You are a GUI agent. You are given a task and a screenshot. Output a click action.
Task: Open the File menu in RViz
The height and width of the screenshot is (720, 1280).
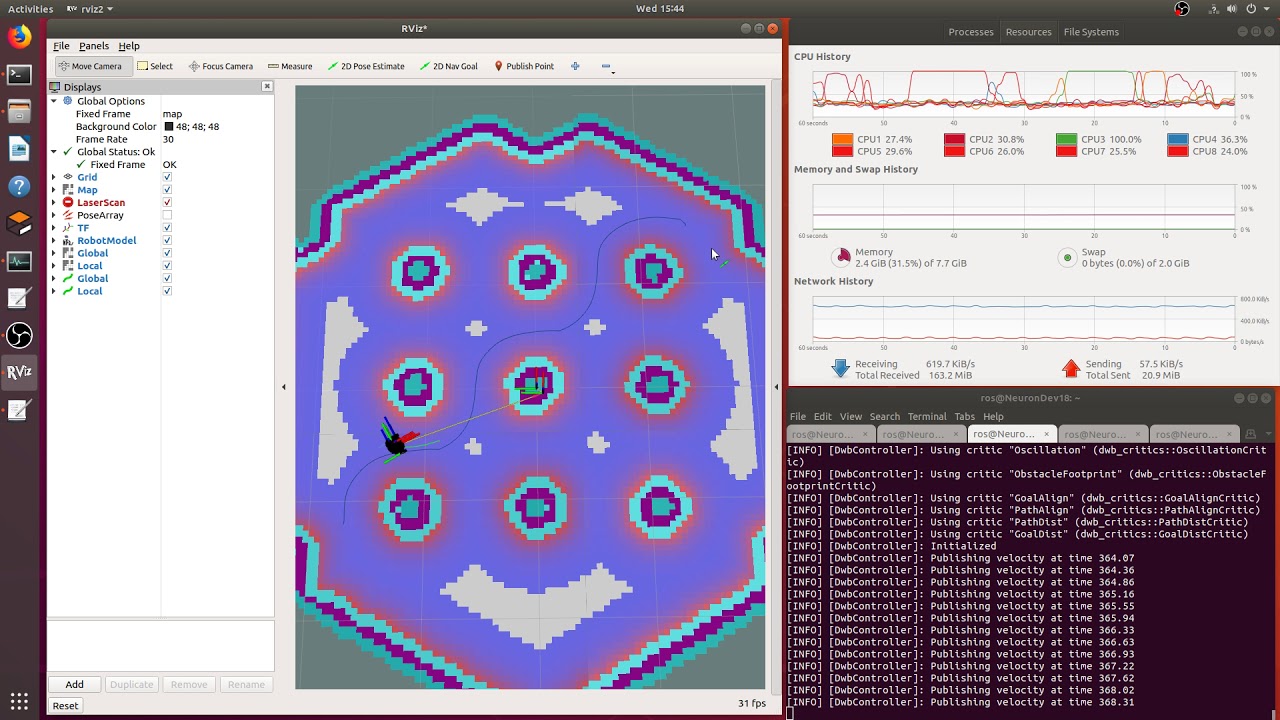[61, 46]
